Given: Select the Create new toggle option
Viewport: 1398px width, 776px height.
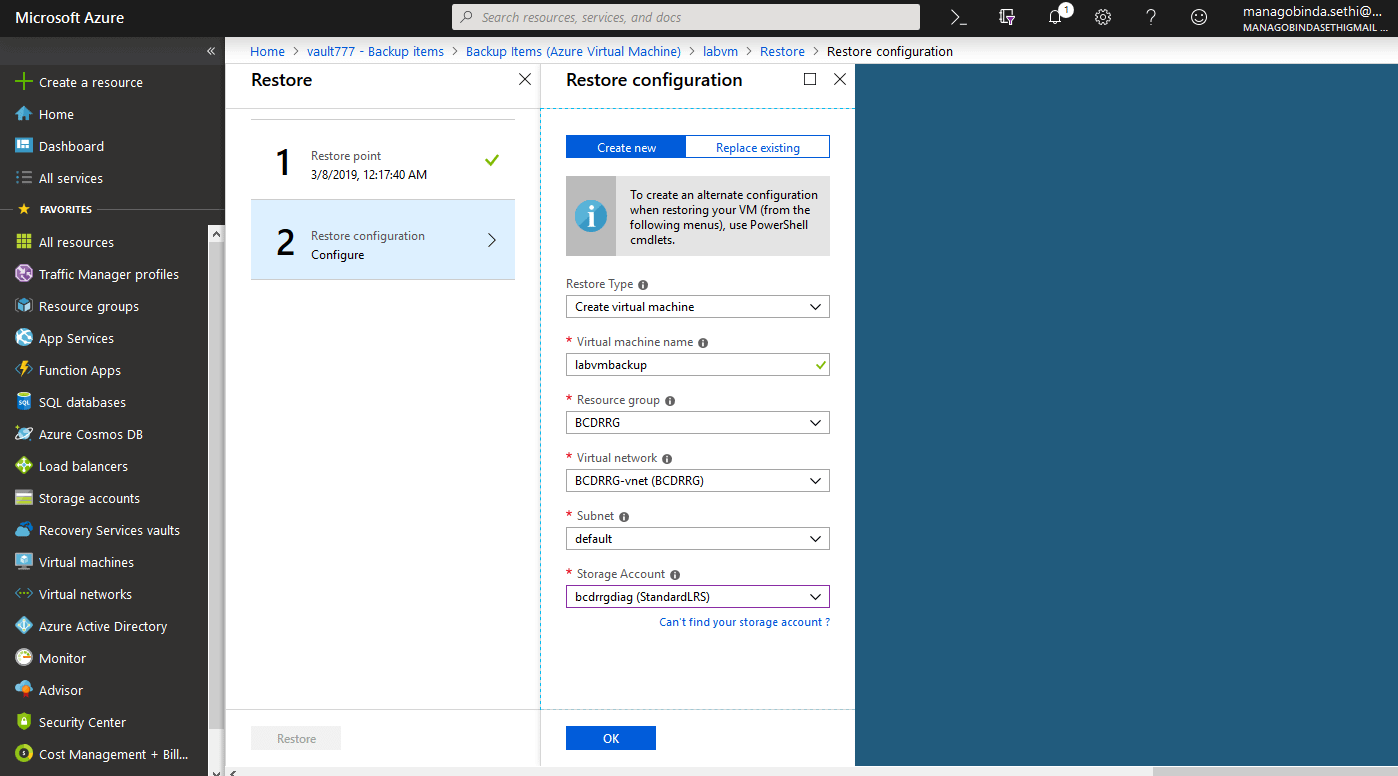Looking at the screenshot, I should [x=626, y=147].
